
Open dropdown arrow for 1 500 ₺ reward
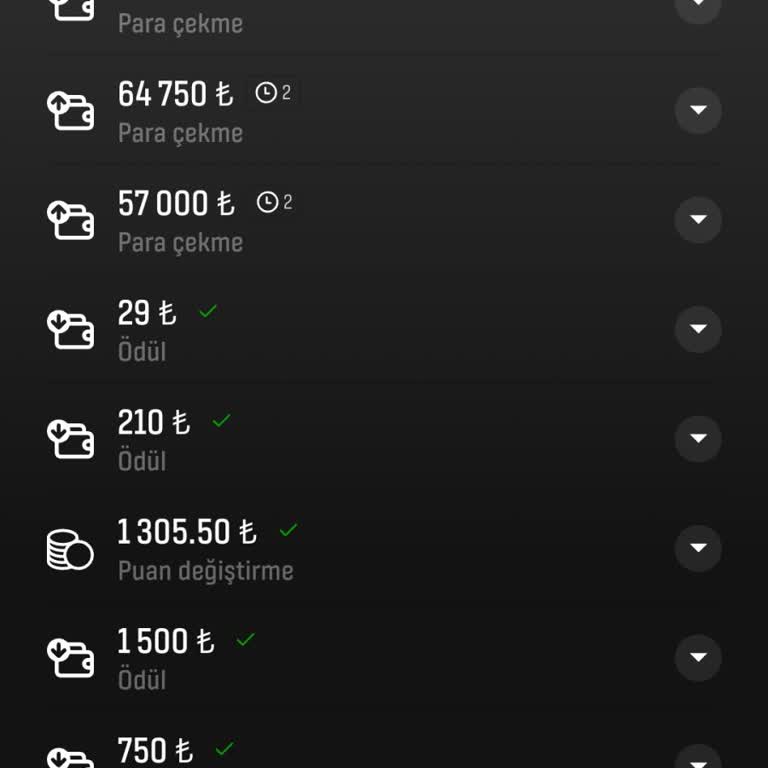point(698,657)
